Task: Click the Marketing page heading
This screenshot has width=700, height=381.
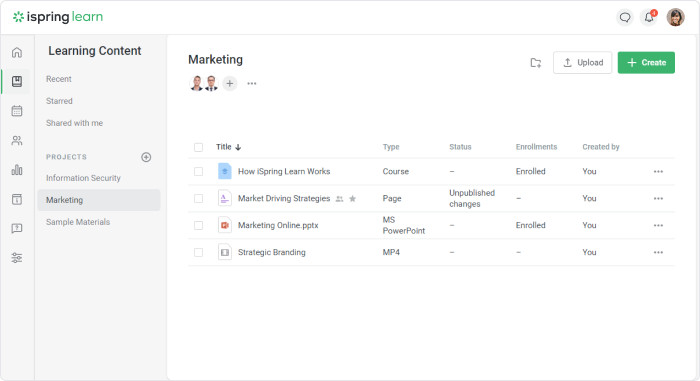Action: [215, 59]
